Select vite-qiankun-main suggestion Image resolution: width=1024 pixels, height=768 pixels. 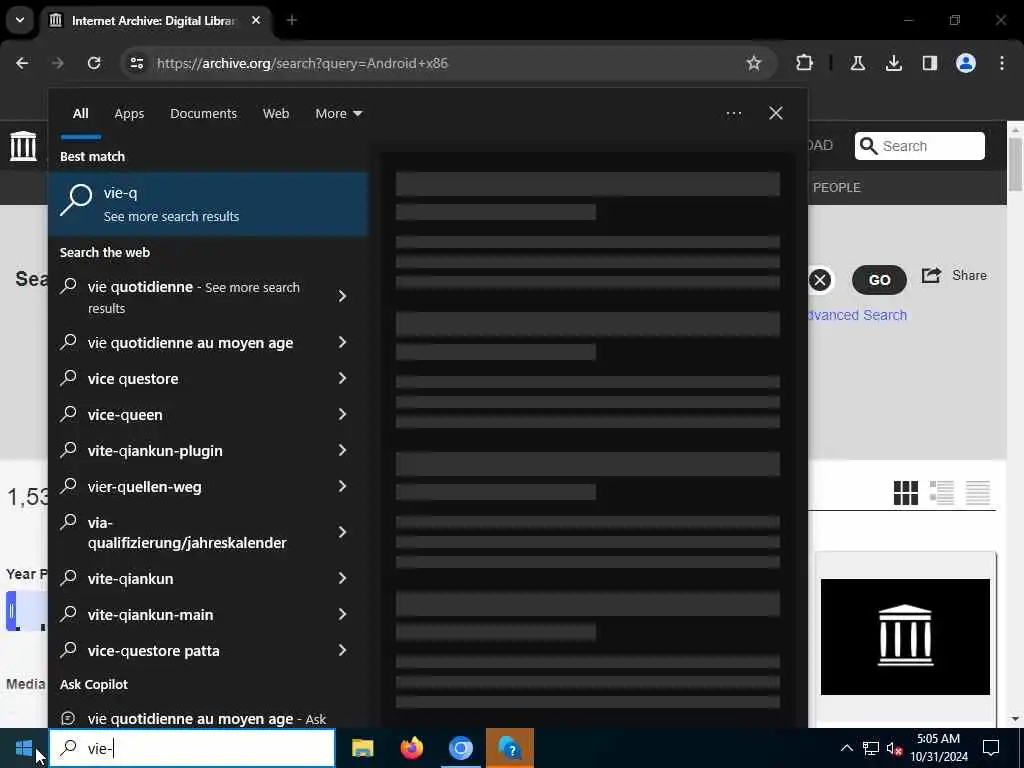click(x=151, y=615)
